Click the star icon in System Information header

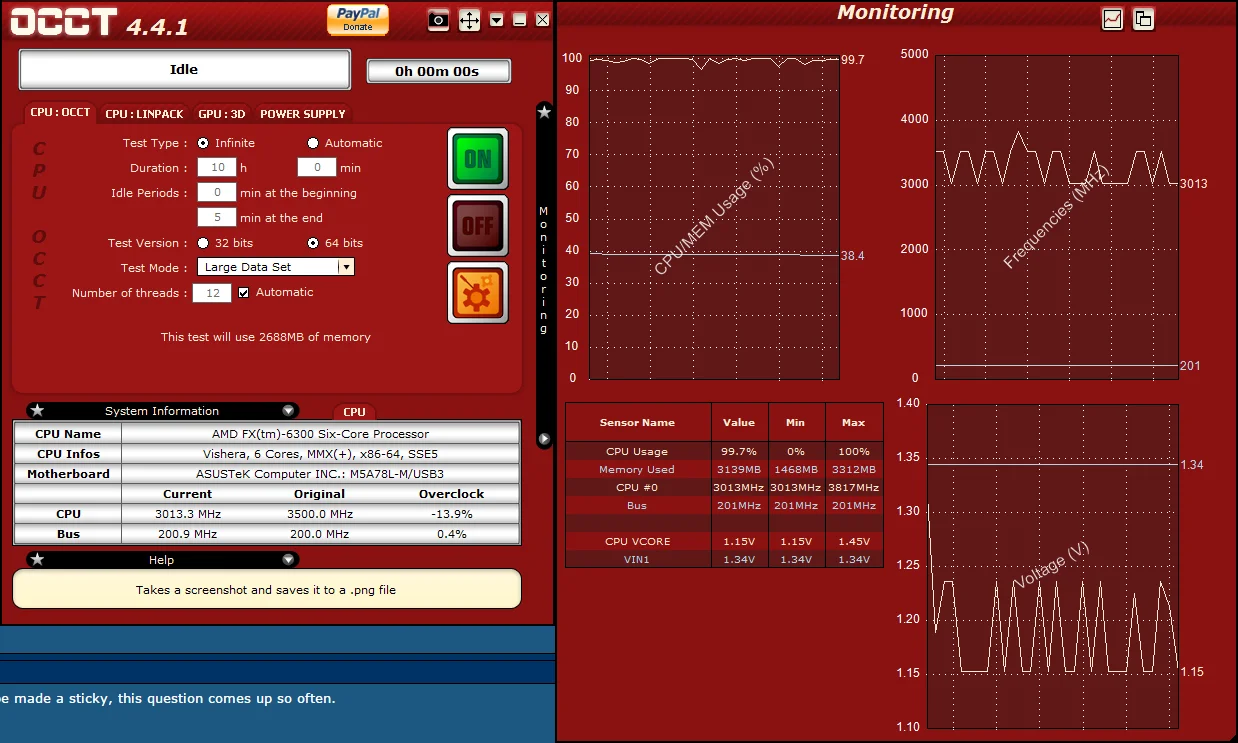[x=37, y=410]
